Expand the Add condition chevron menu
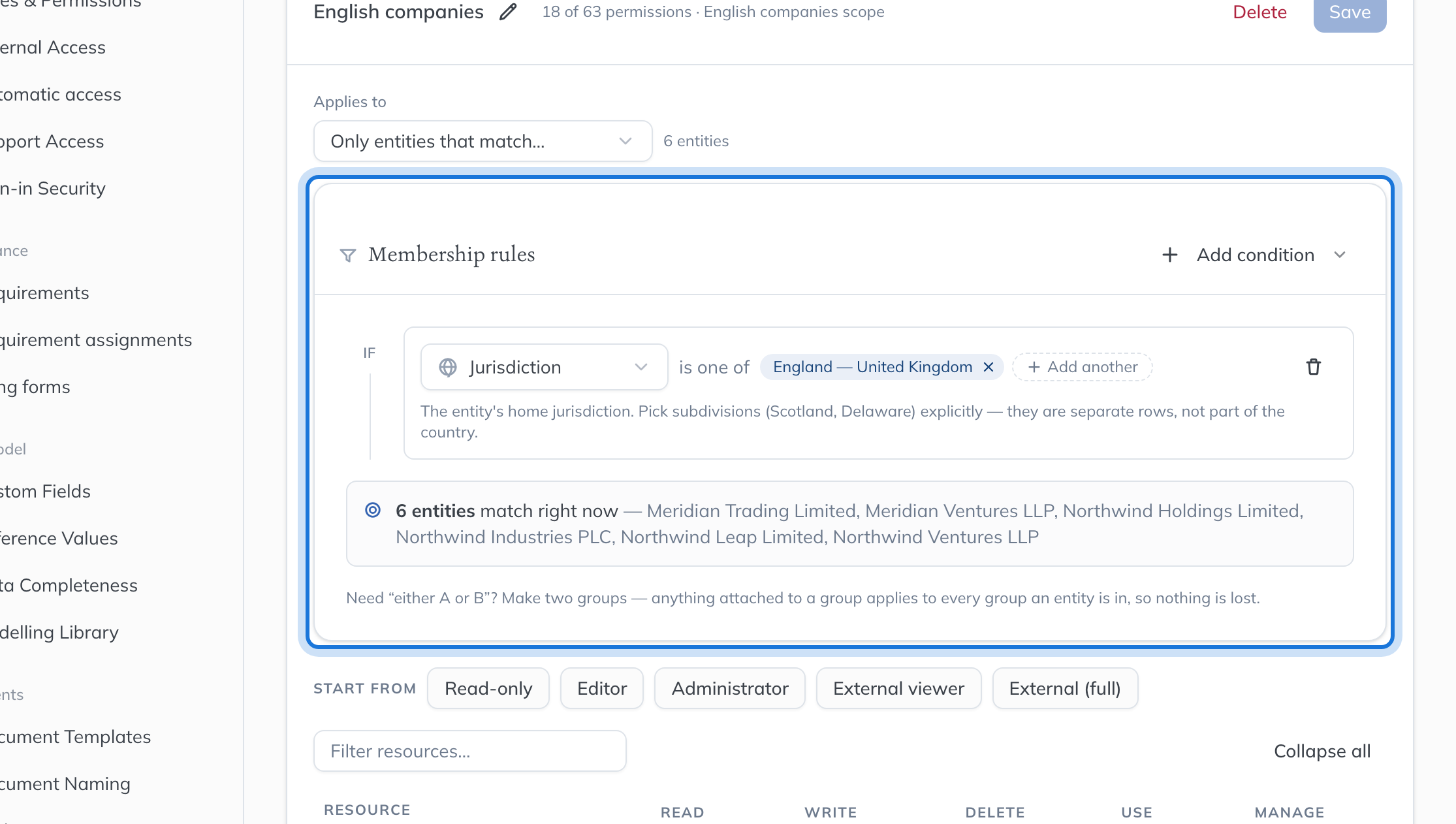1456x824 pixels. [1340, 255]
